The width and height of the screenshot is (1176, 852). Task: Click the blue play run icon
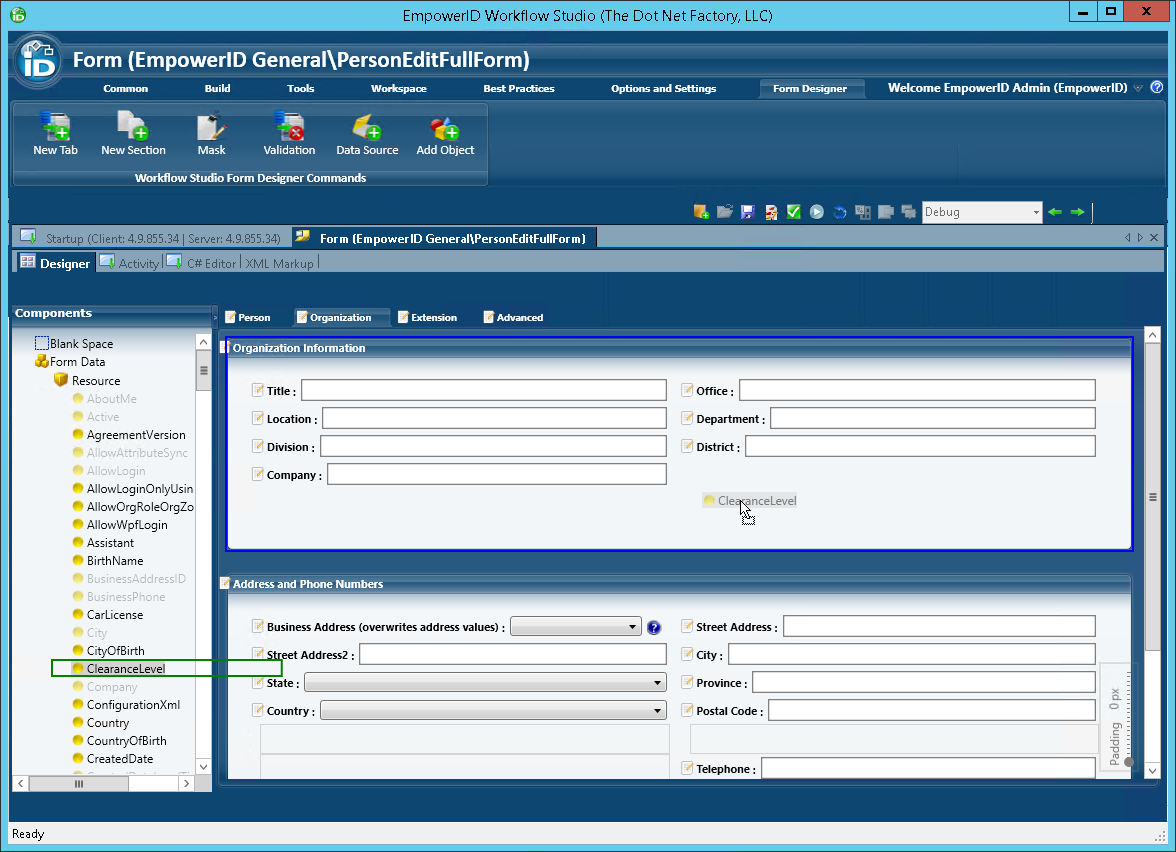pos(817,212)
